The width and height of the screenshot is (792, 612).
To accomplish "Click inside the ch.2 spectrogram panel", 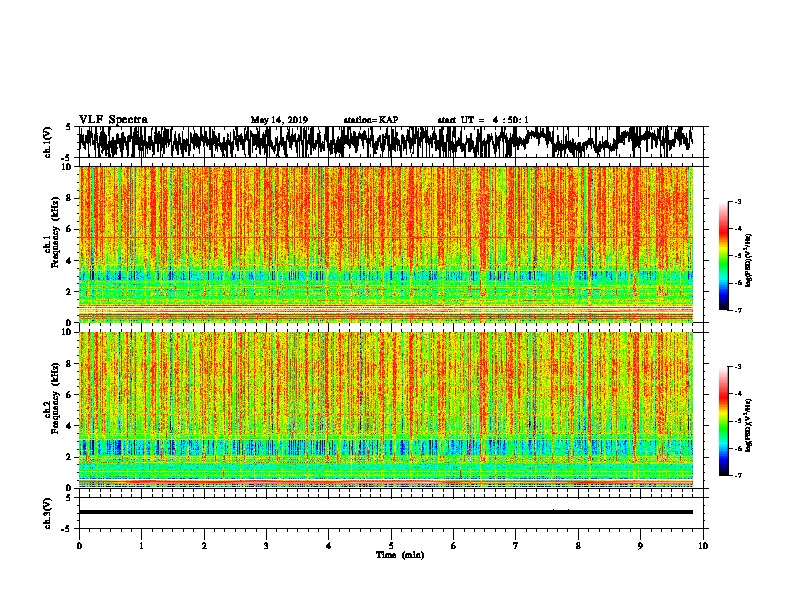I will [x=385, y=410].
